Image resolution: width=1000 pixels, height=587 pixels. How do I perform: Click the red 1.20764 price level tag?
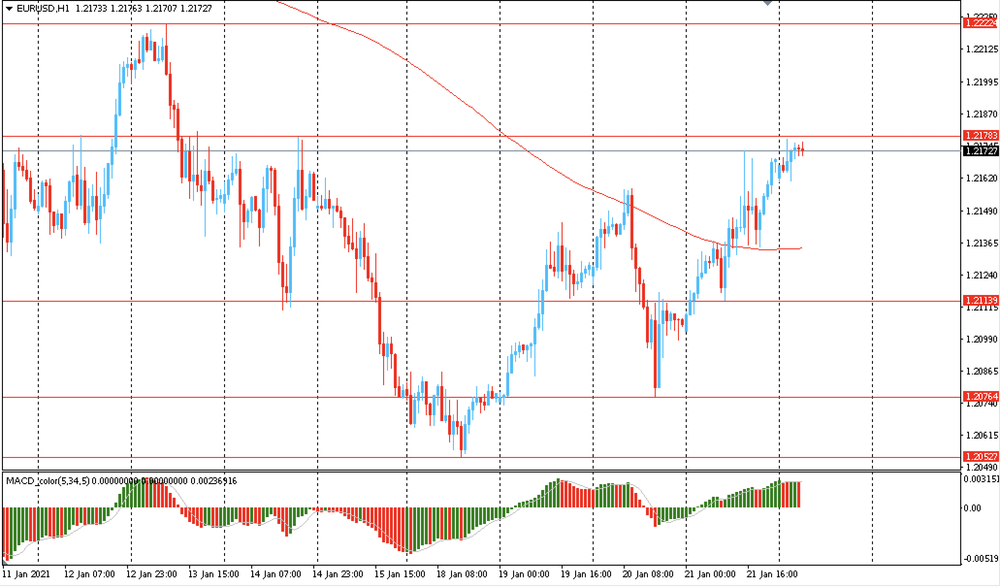pos(980,397)
